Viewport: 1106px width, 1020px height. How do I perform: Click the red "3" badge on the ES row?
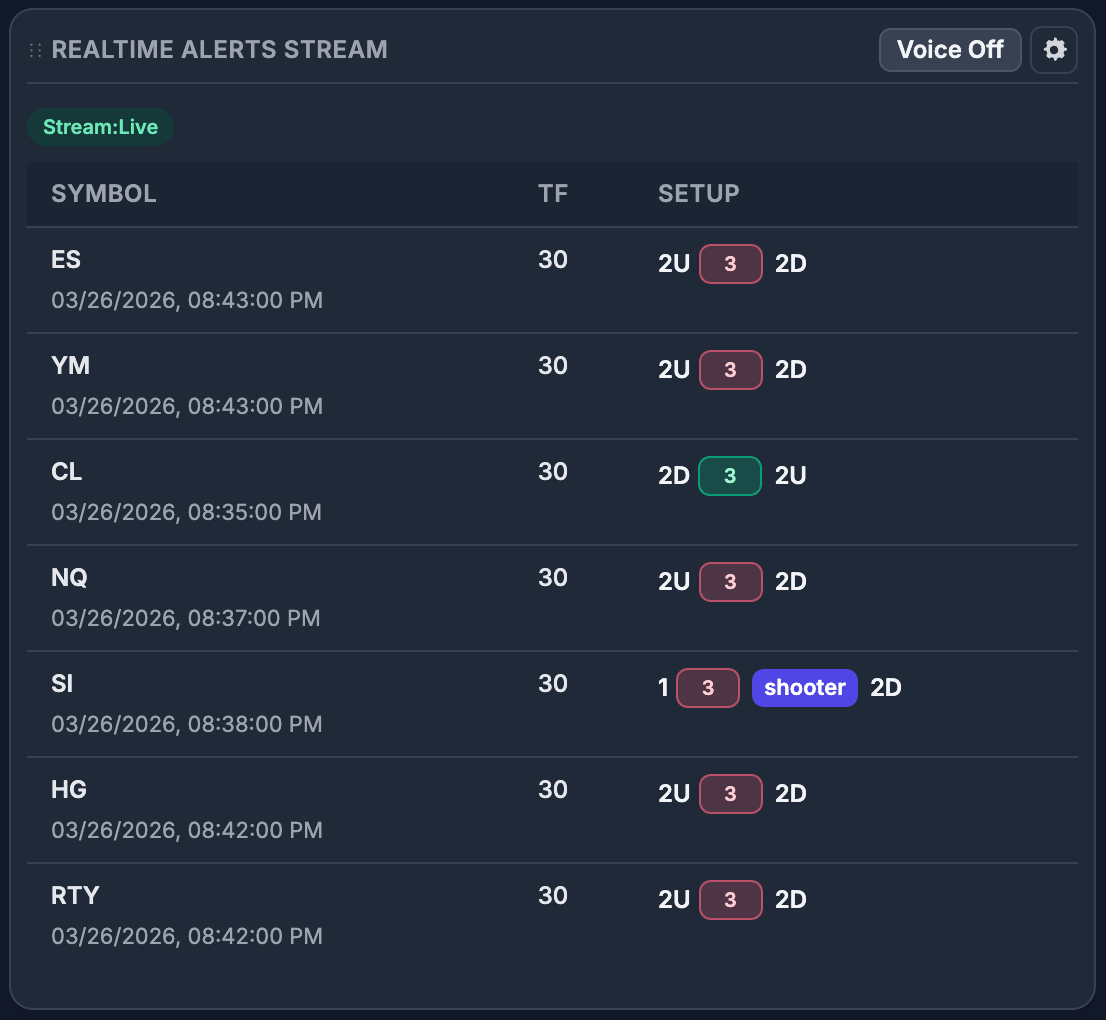point(730,263)
